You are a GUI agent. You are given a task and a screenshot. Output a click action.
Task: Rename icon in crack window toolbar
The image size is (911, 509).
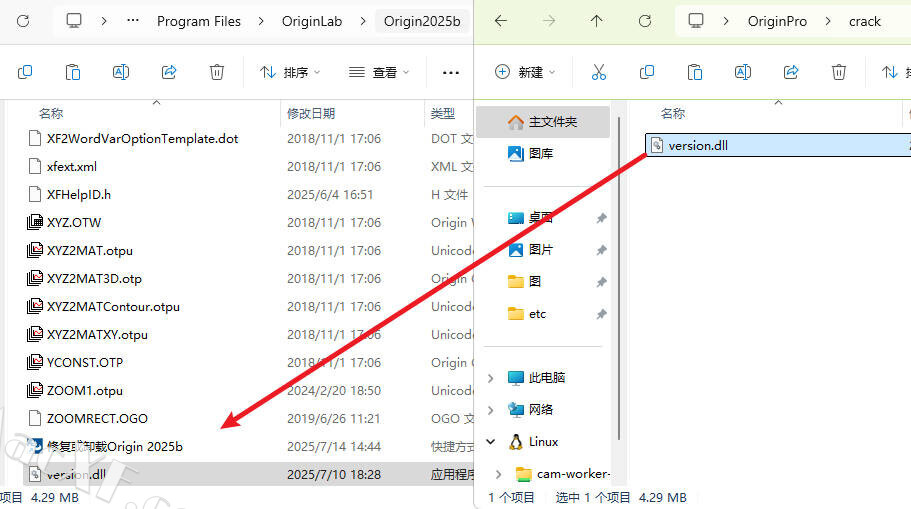[x=743, y=72]
